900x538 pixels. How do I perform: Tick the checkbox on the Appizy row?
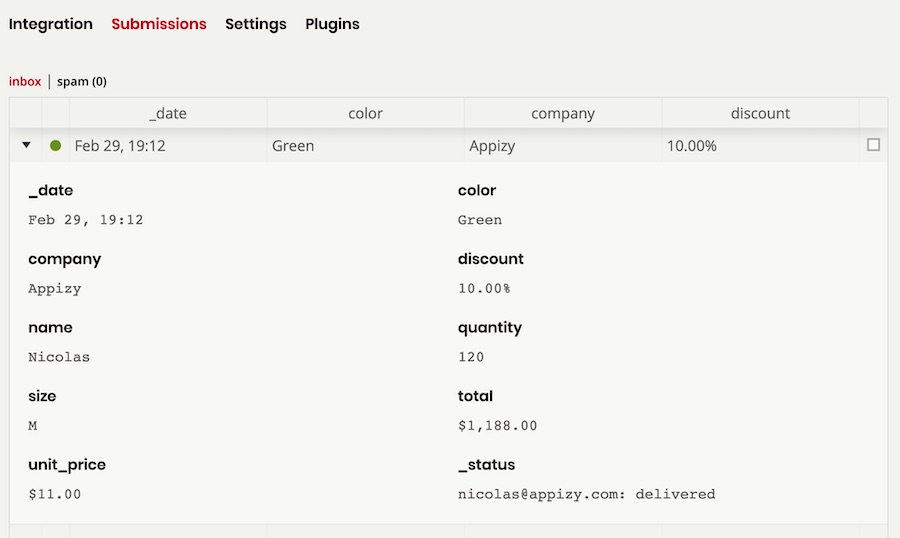tap(873, 145)
